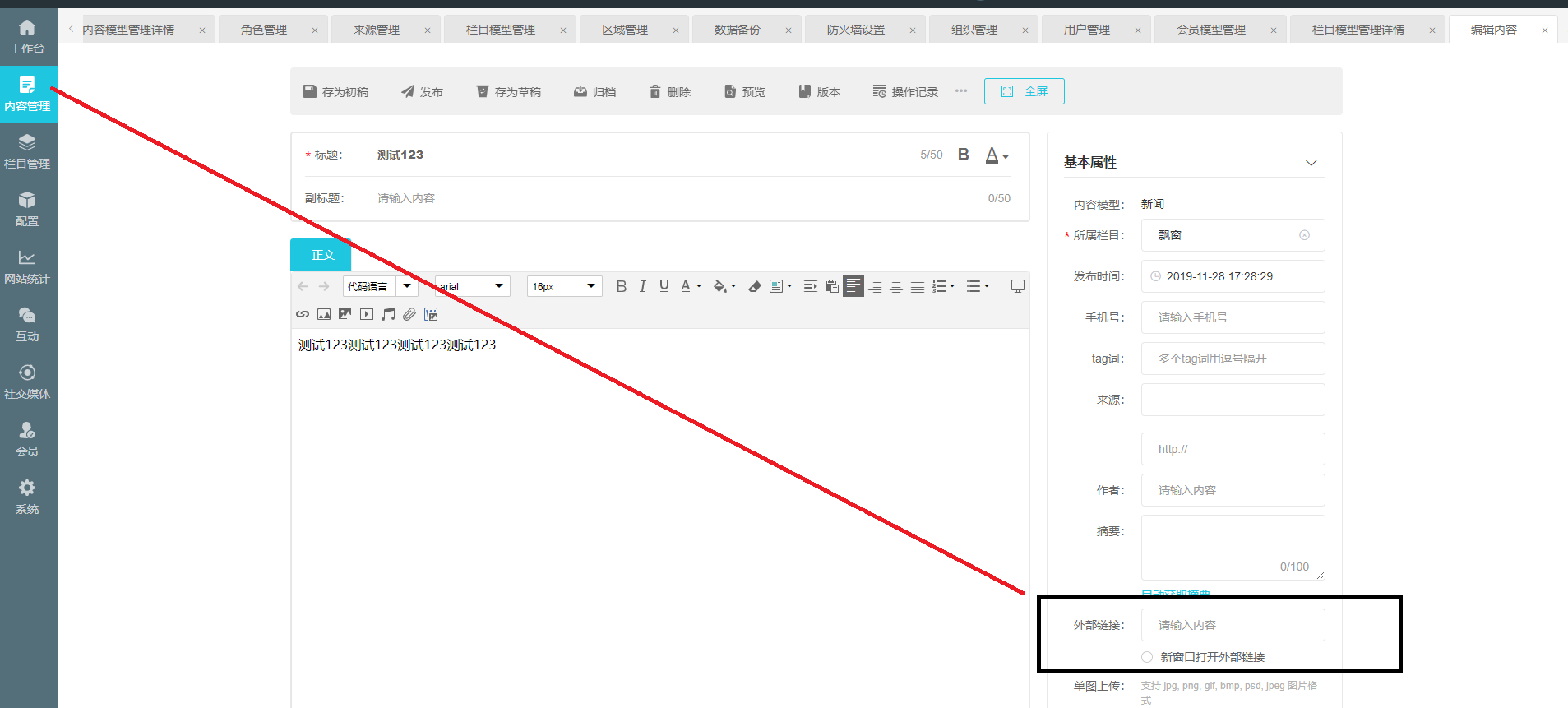Open 会员 in the sidebar

pyautogui.click(x=27, y=440)
